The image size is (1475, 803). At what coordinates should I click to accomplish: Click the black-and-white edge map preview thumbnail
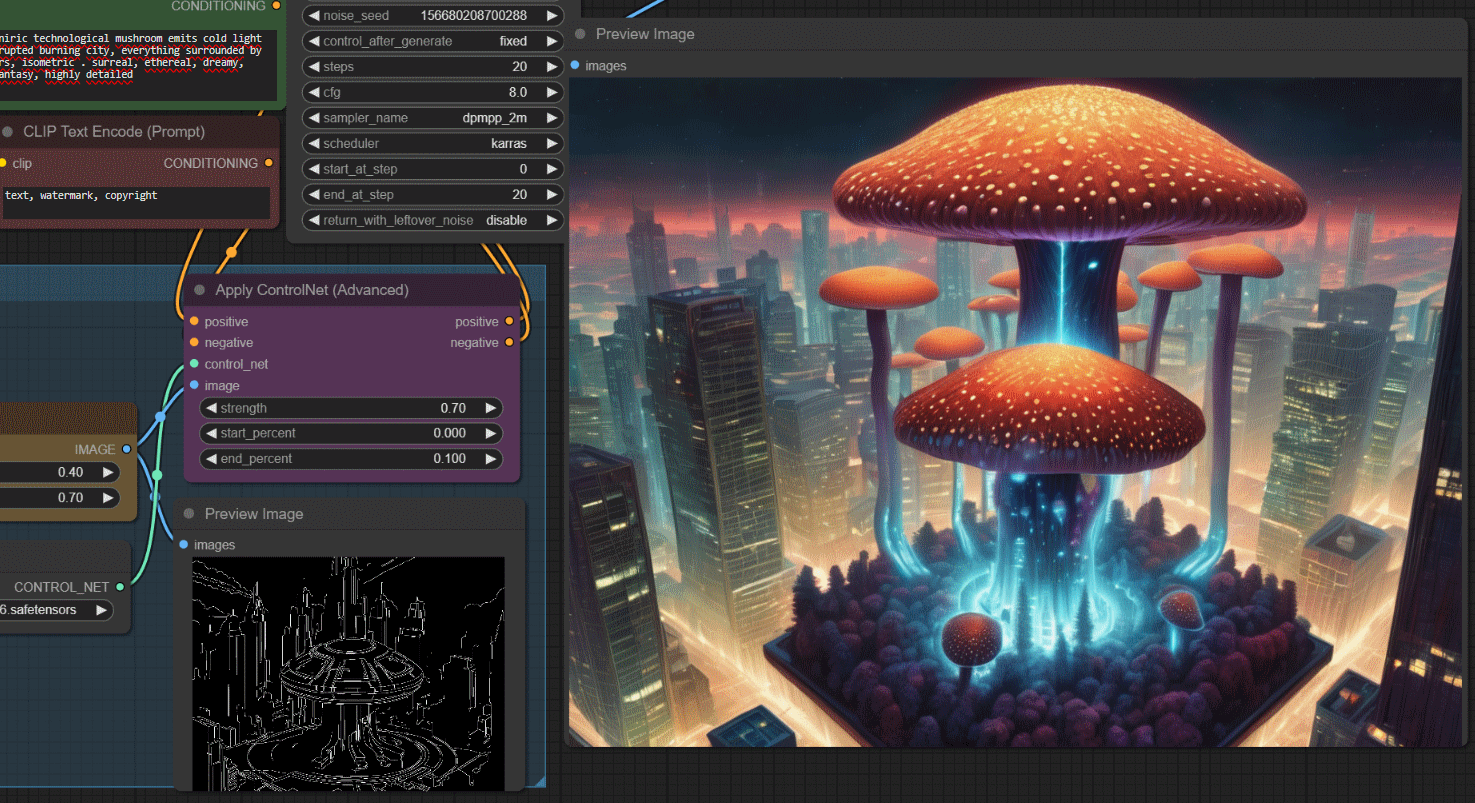tap(348, 673)
